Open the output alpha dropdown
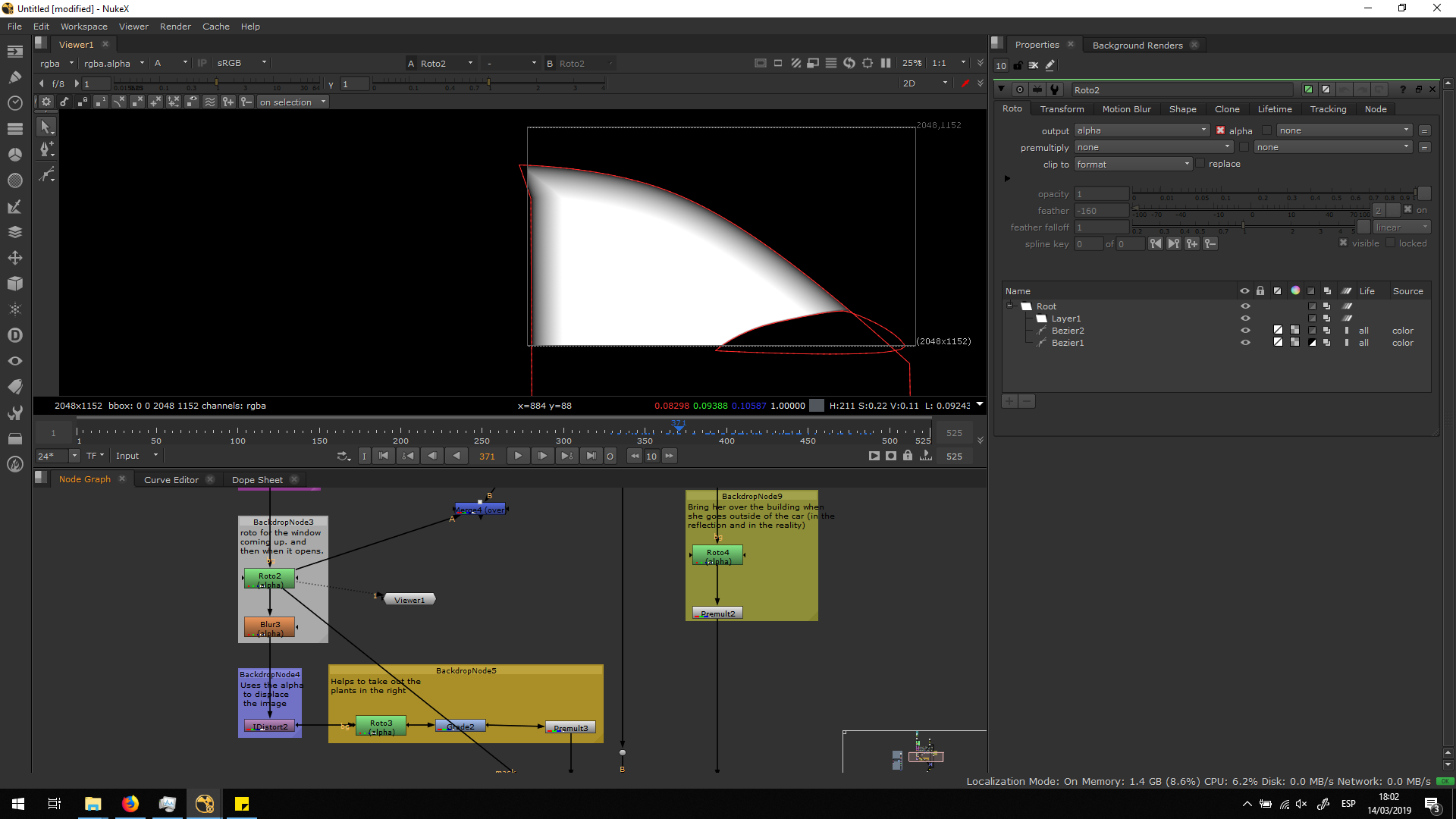 1142,130
